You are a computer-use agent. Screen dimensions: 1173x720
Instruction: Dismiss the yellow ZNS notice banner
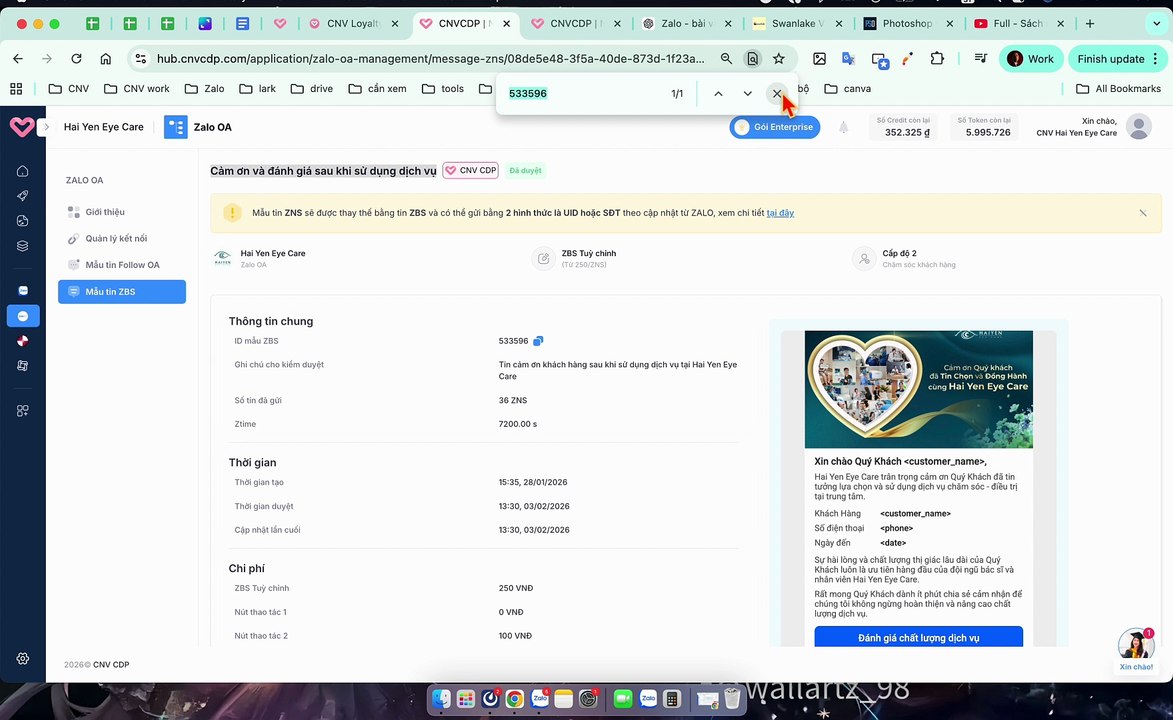click(1143, 213)
